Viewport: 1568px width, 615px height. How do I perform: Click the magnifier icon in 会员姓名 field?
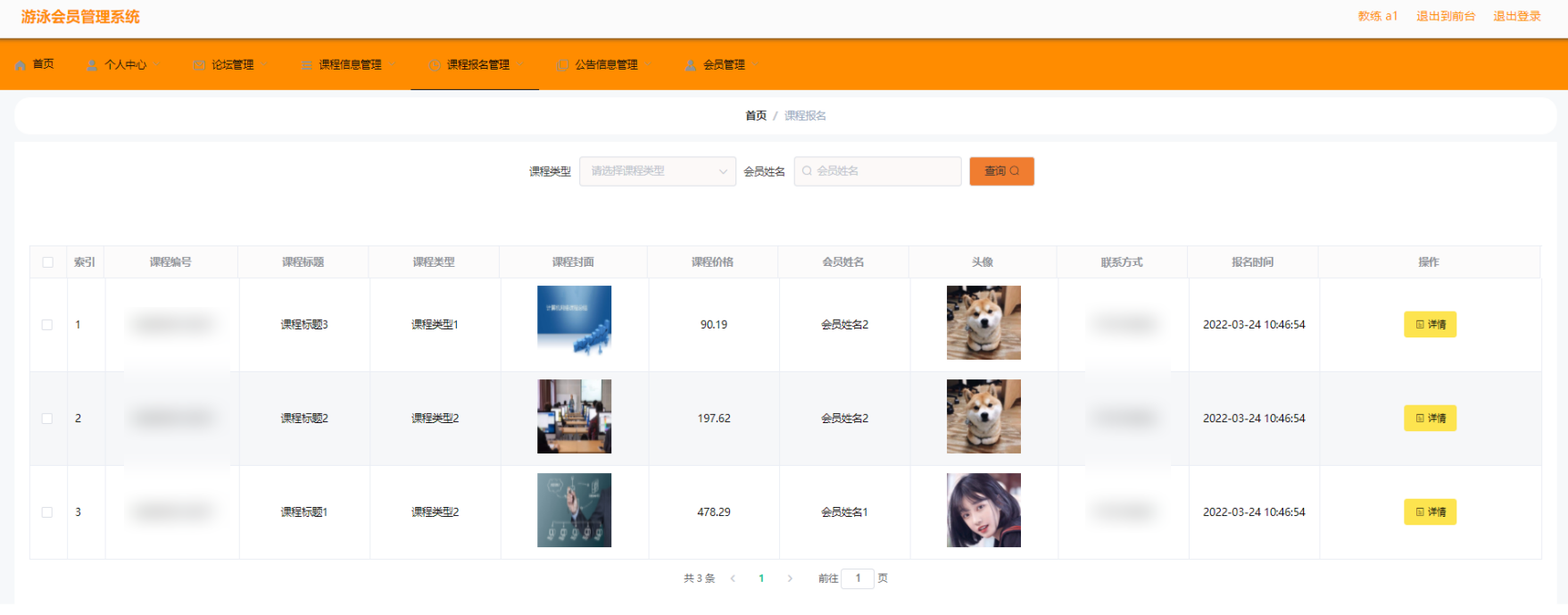coord(807,171)
